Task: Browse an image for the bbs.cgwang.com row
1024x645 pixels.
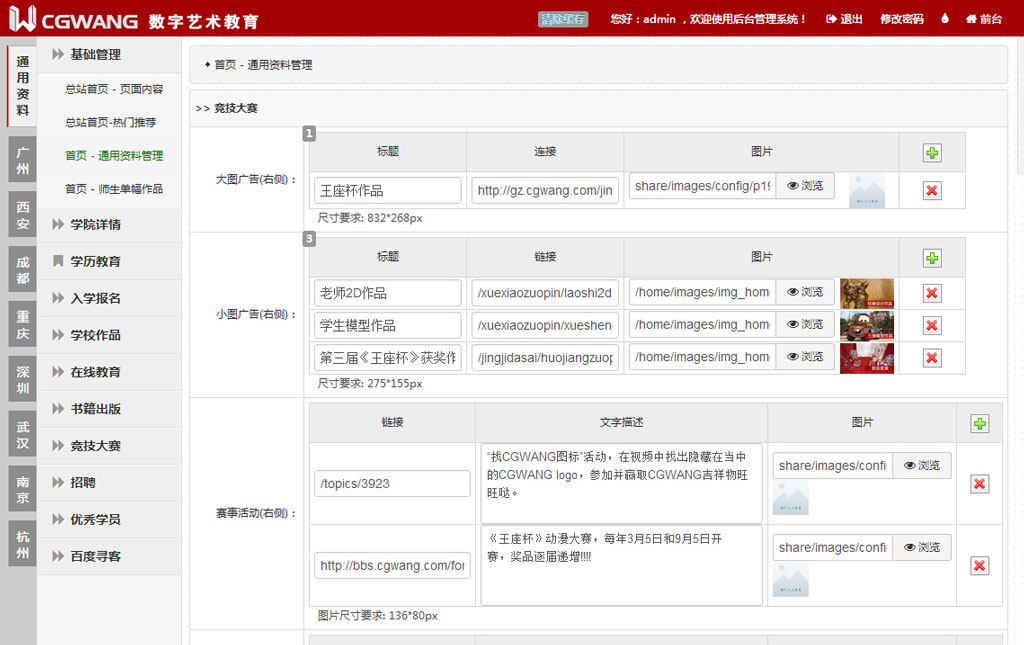Action: 921,547
